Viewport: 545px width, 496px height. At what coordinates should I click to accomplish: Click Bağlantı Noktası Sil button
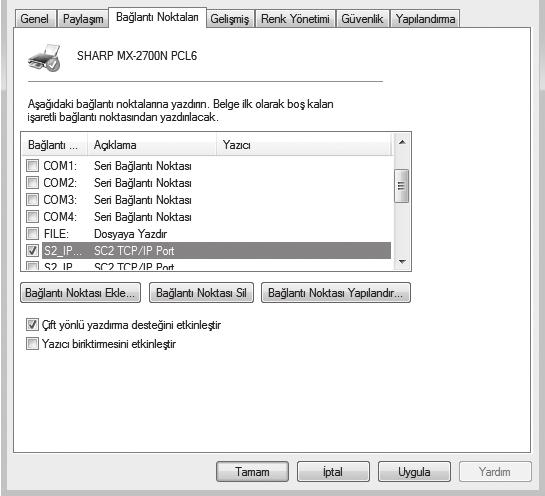[201, 293]
